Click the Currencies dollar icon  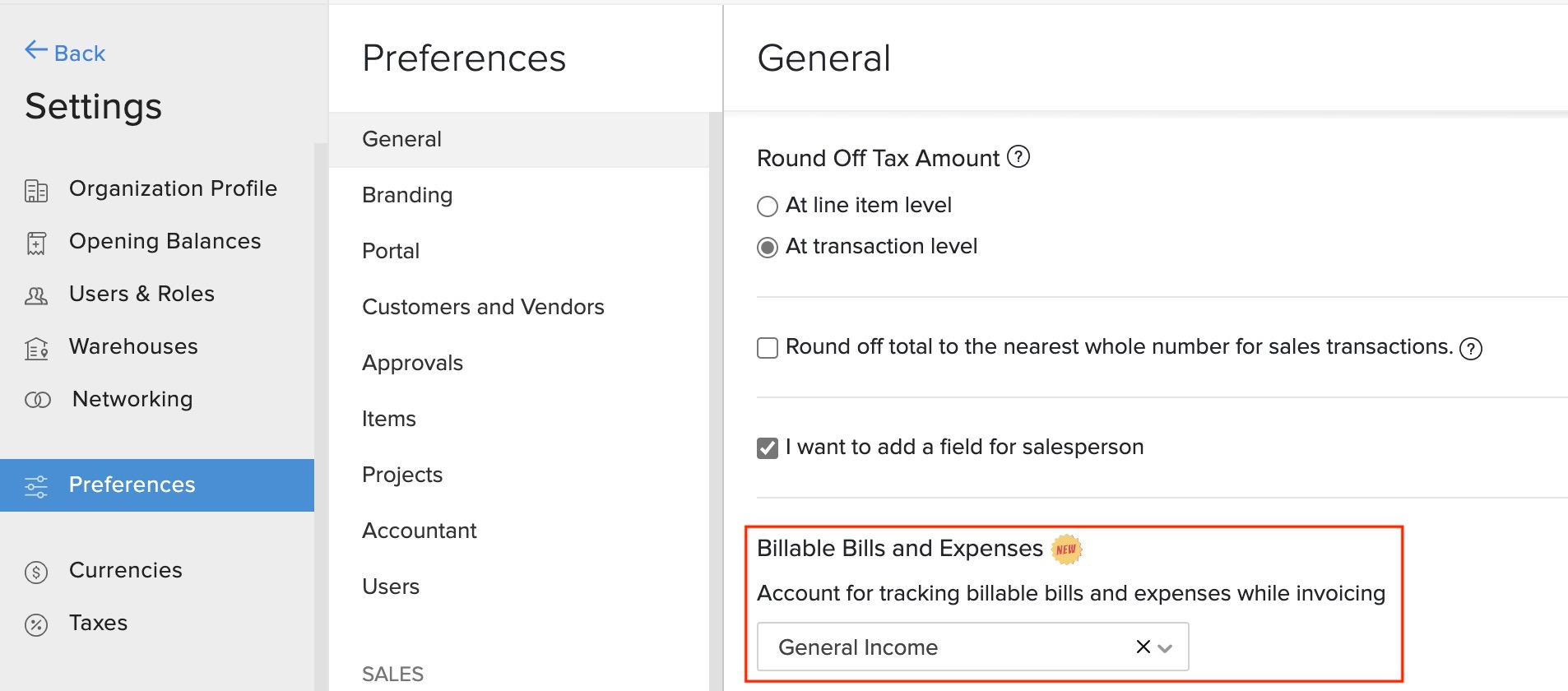[36, 571]
